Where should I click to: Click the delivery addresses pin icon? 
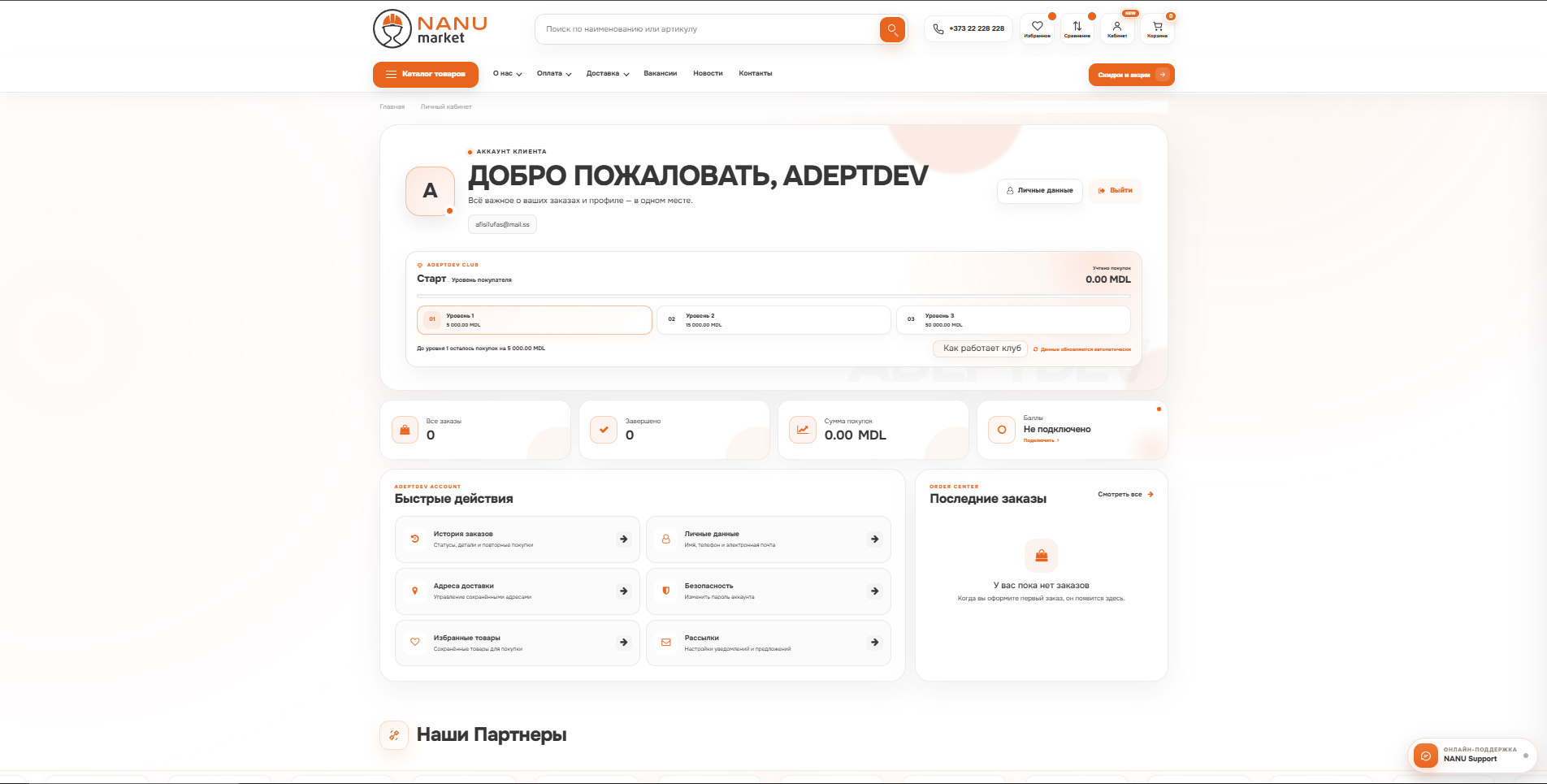click(415, 591)
